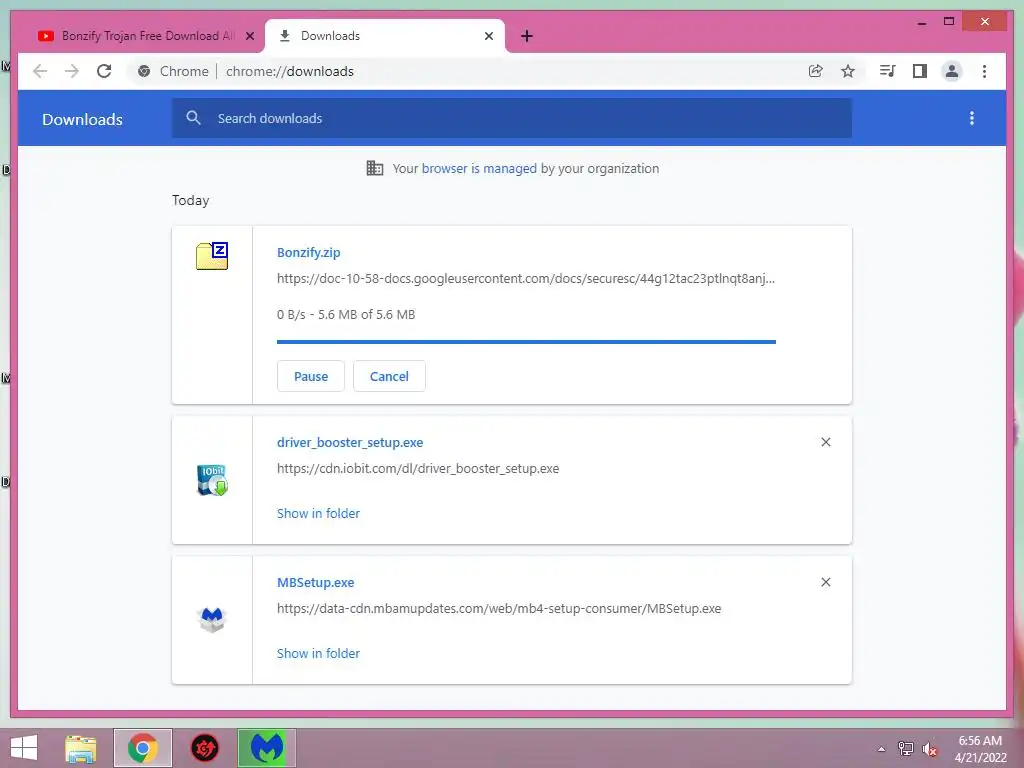Viewport: 1024px width, 768px height.
Task: Open Chrome's three-dot main menu
Action: (984, 71)
